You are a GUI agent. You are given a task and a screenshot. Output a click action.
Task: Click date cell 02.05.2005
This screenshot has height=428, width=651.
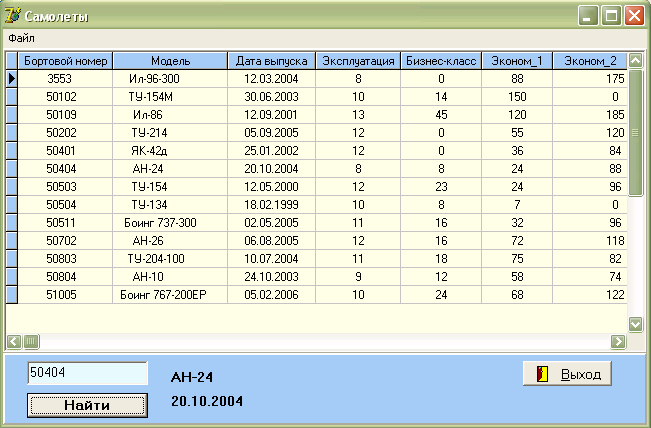click(272, 223)
